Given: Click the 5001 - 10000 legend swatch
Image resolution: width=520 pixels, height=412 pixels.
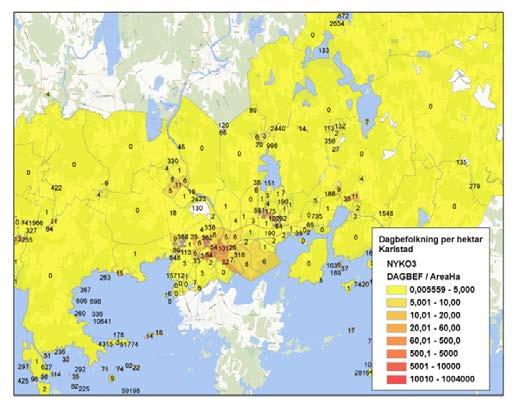Looking at the screenshot, I should click(396, 366).
